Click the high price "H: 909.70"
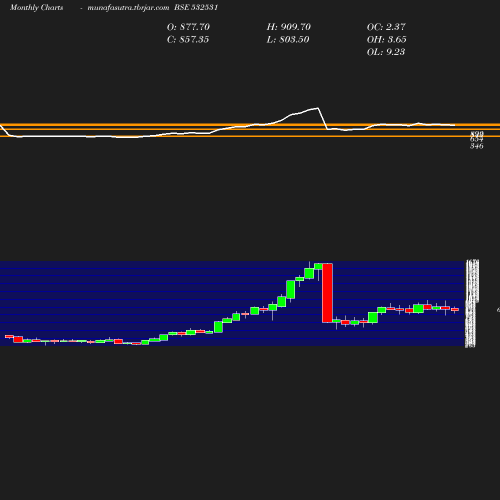 click(x=289, y=27)
